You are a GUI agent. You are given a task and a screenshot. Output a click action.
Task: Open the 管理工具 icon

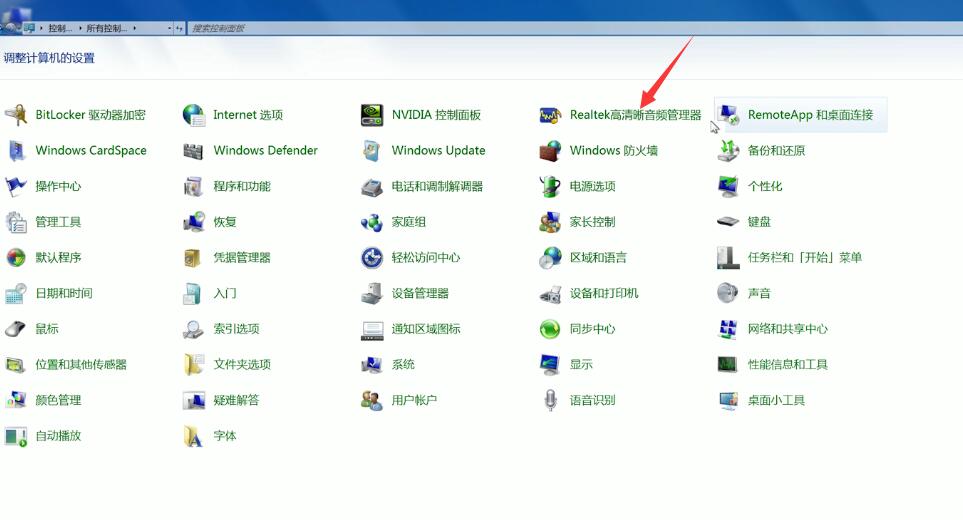click(16, 222)
